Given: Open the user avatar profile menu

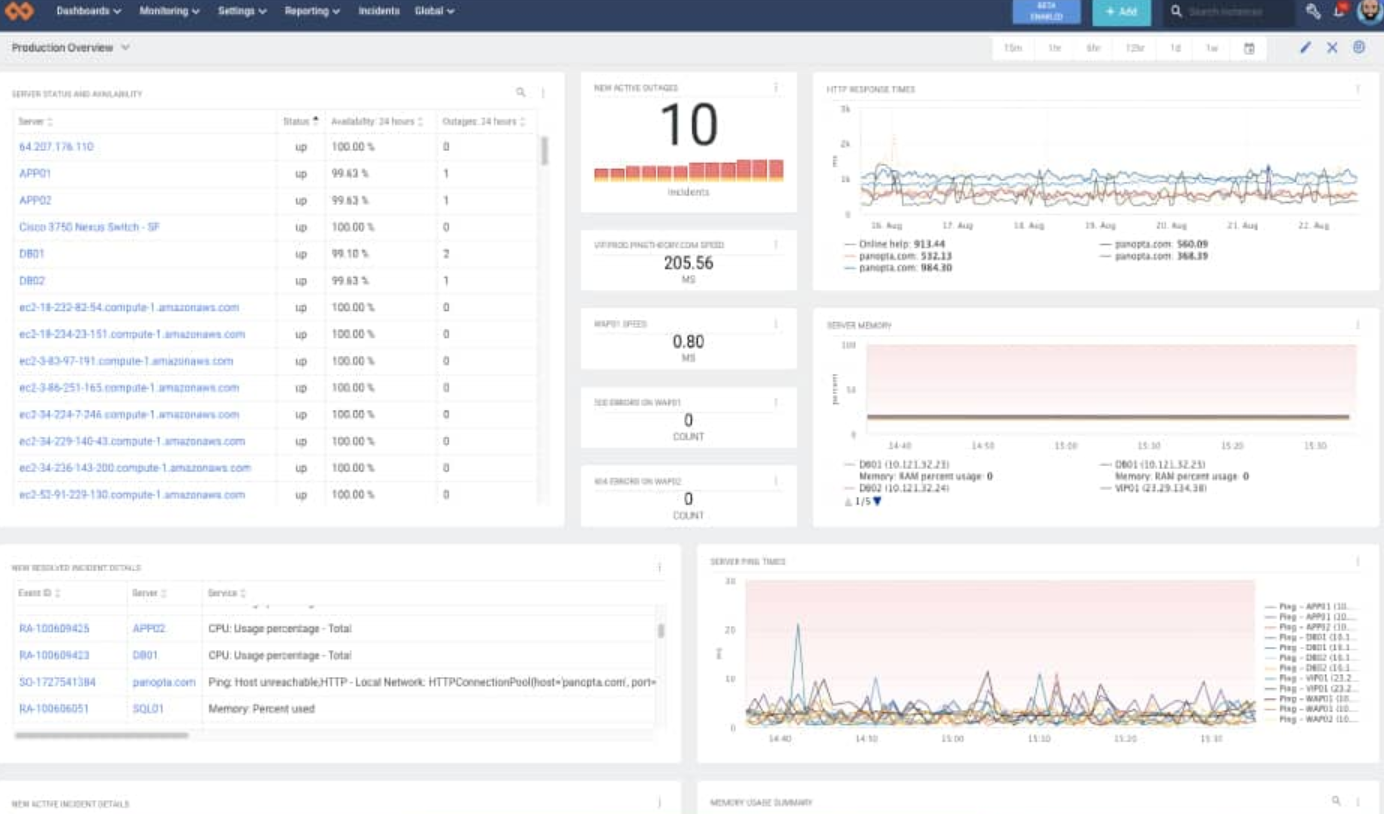Looking at the screenshot, I should (1369, 11).
